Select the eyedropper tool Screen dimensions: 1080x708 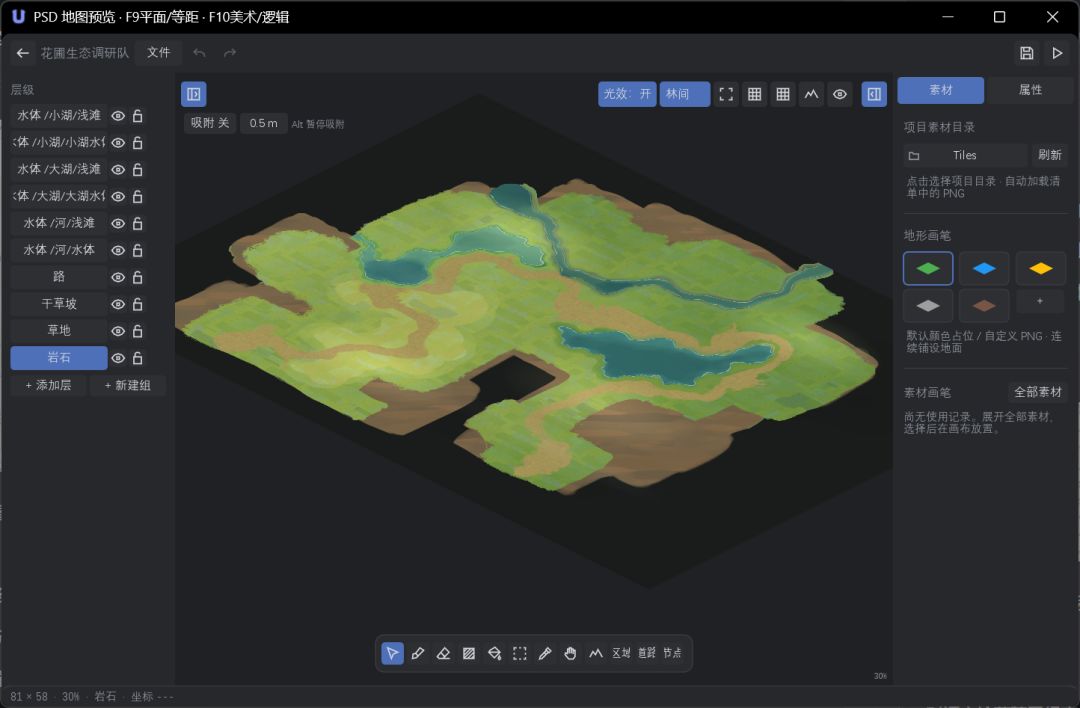[x=545, y=653]
